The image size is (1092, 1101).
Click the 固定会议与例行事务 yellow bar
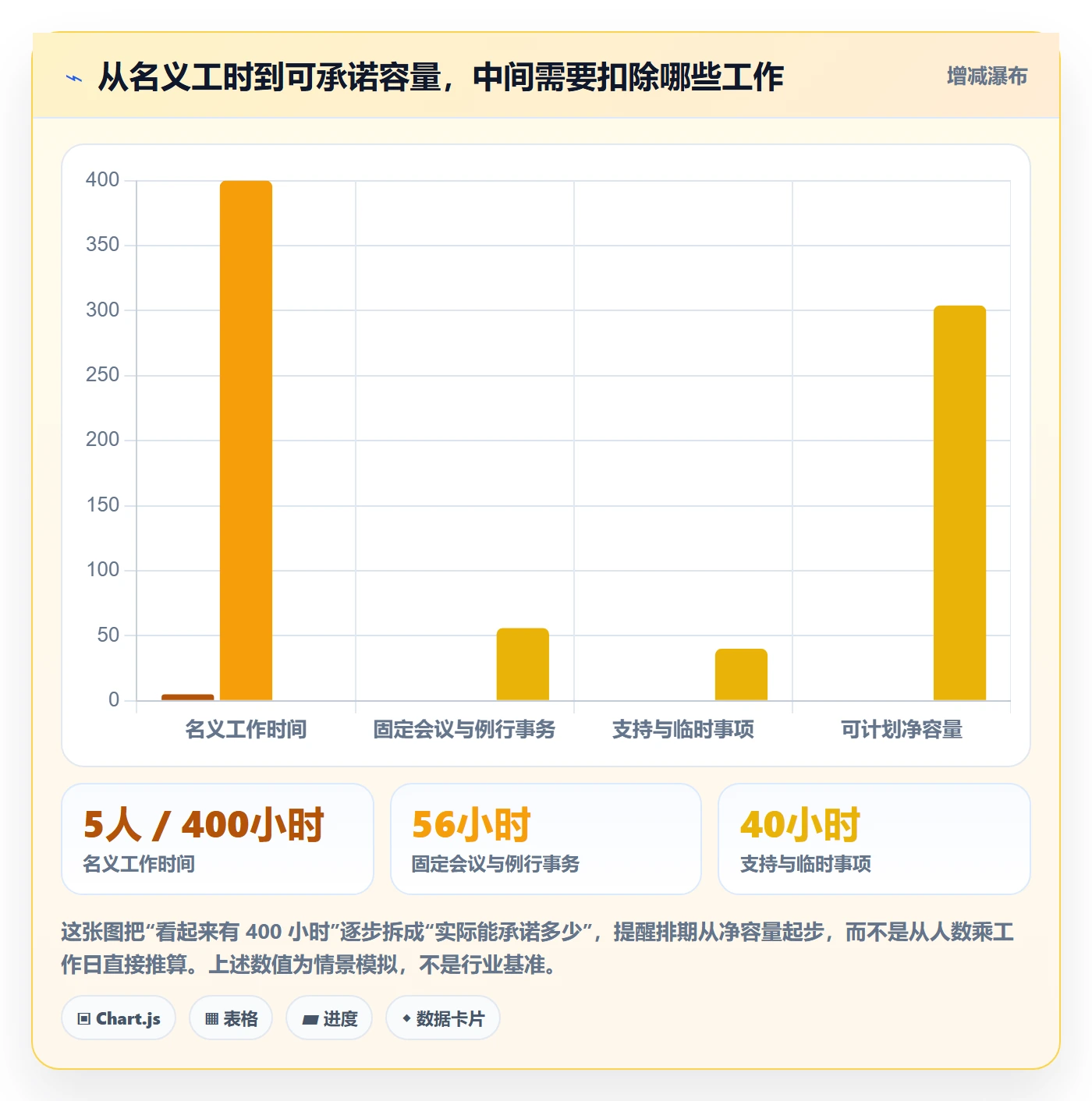[x=523, y=664]
